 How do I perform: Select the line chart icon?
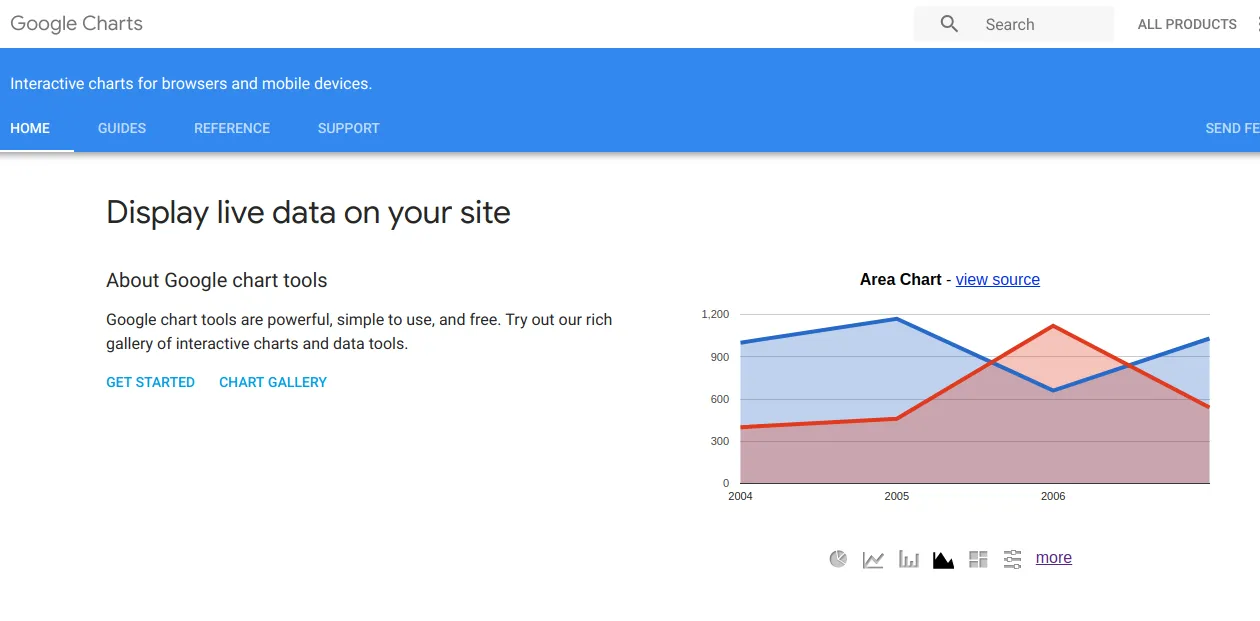pos(872,558)
